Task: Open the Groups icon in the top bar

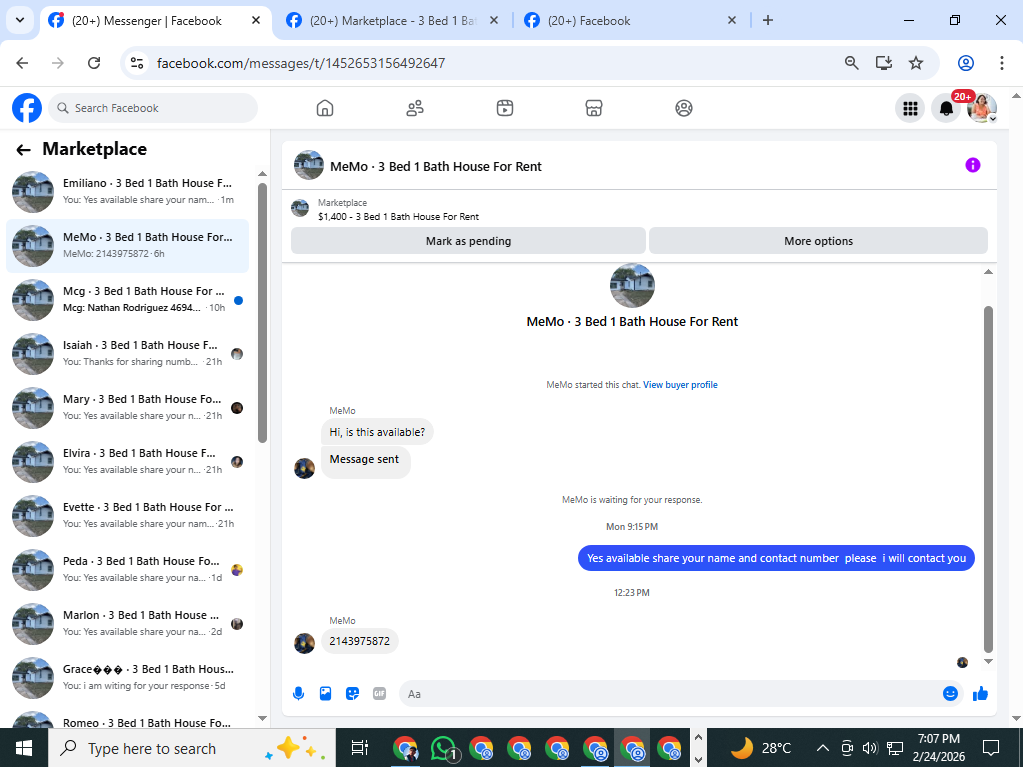Action: (x=684, y=108)
